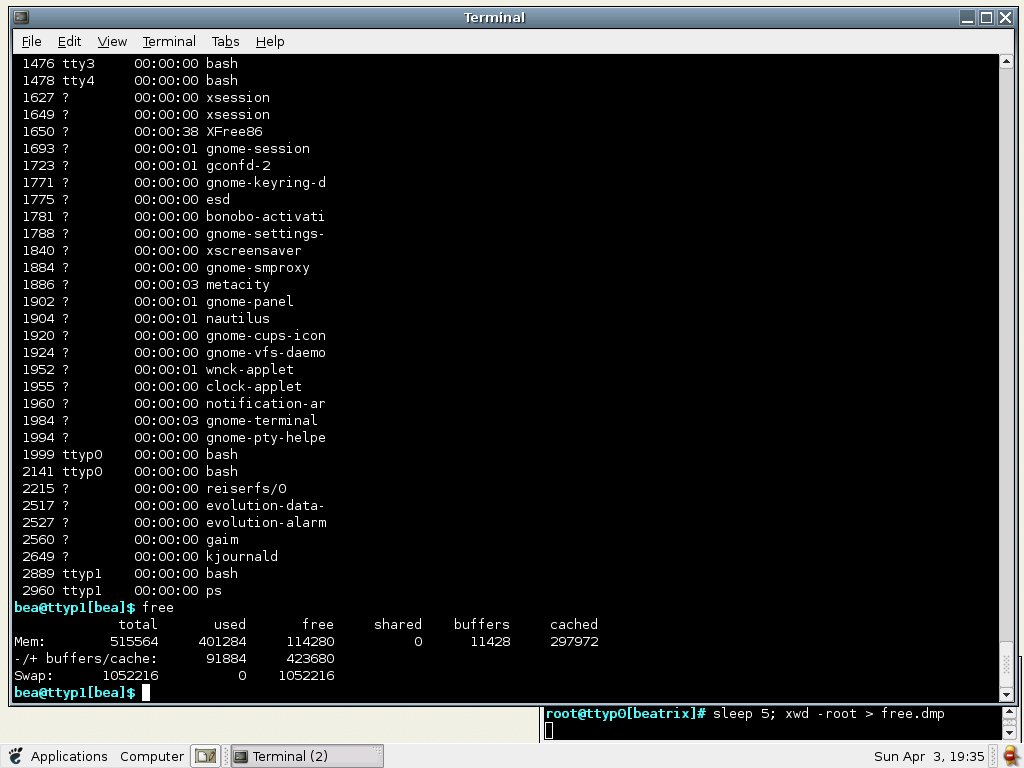Viewport: 1024px width, 768px height.
Task: Click the Show Desktop icon in panel
Action: (x=206, y=756)
